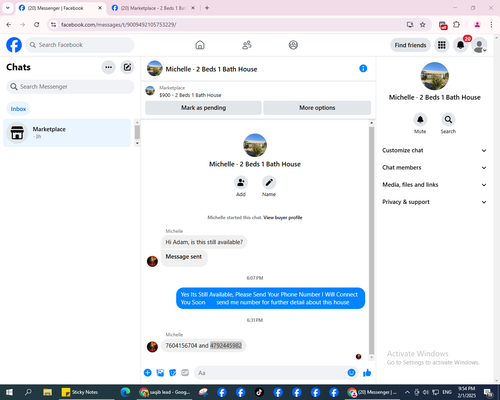
Task: Expand Media, files and links section
Action: point(434,185)
